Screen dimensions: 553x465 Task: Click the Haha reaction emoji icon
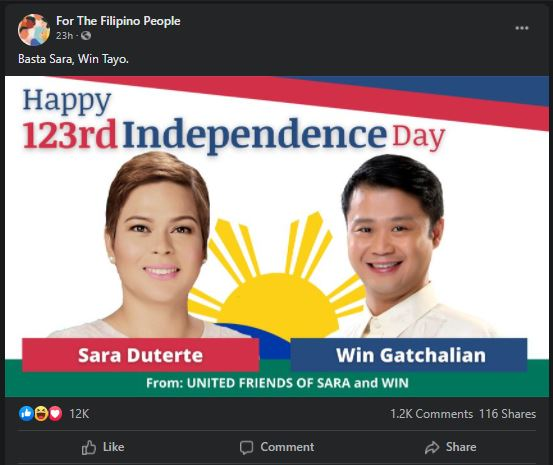point(41,413)
